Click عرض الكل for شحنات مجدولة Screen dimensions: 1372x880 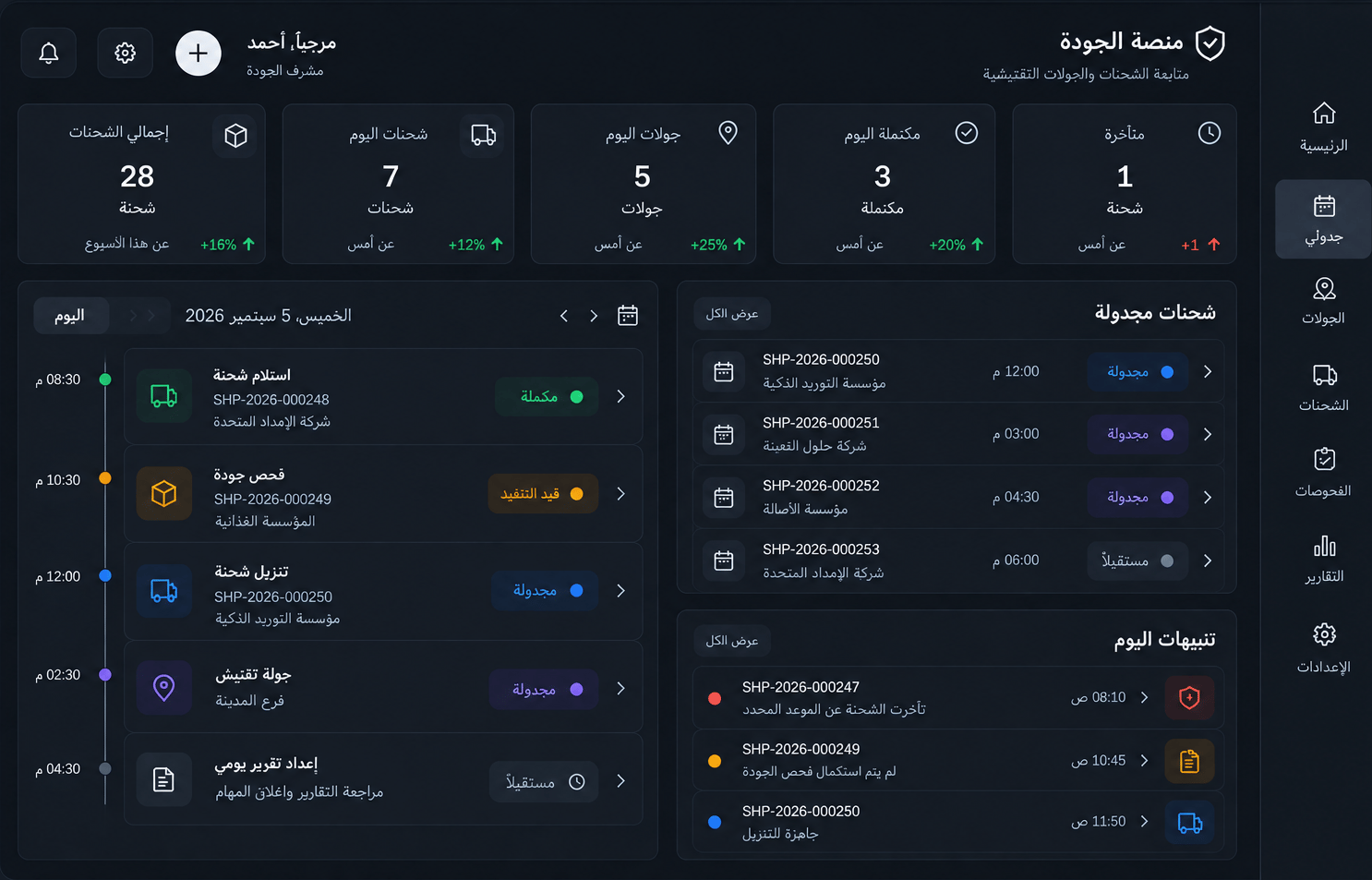tap(732, 314)
